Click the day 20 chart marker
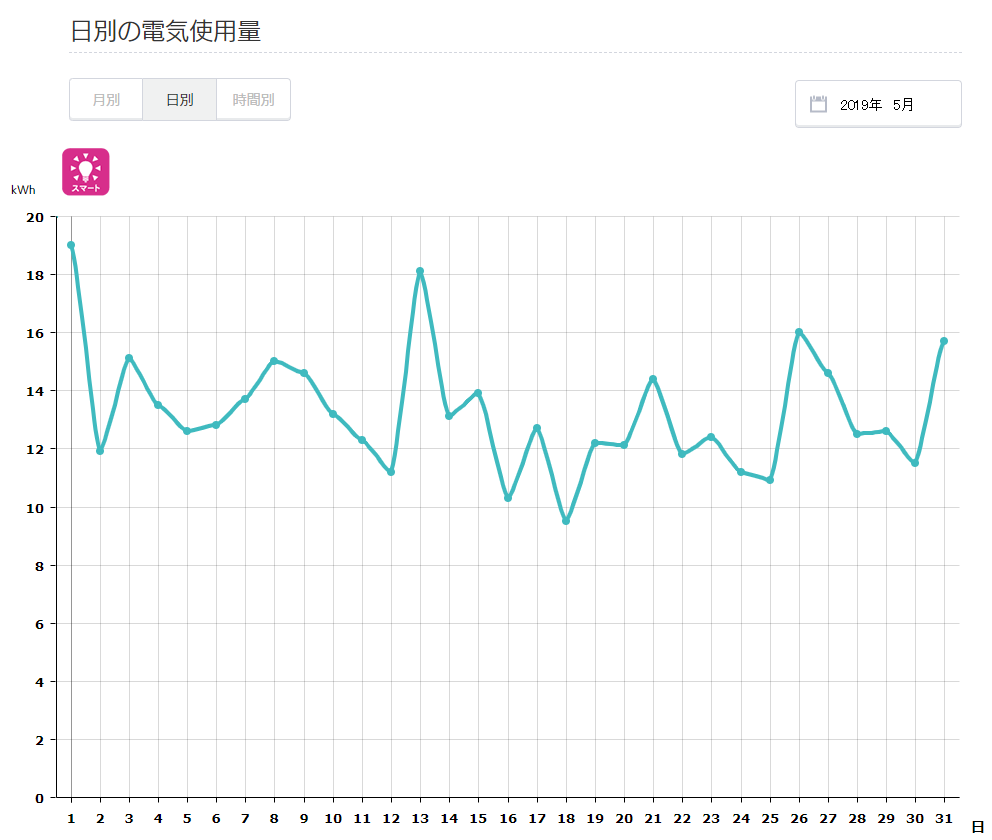Viewport: 992px width, 840px height. (624, 445)
